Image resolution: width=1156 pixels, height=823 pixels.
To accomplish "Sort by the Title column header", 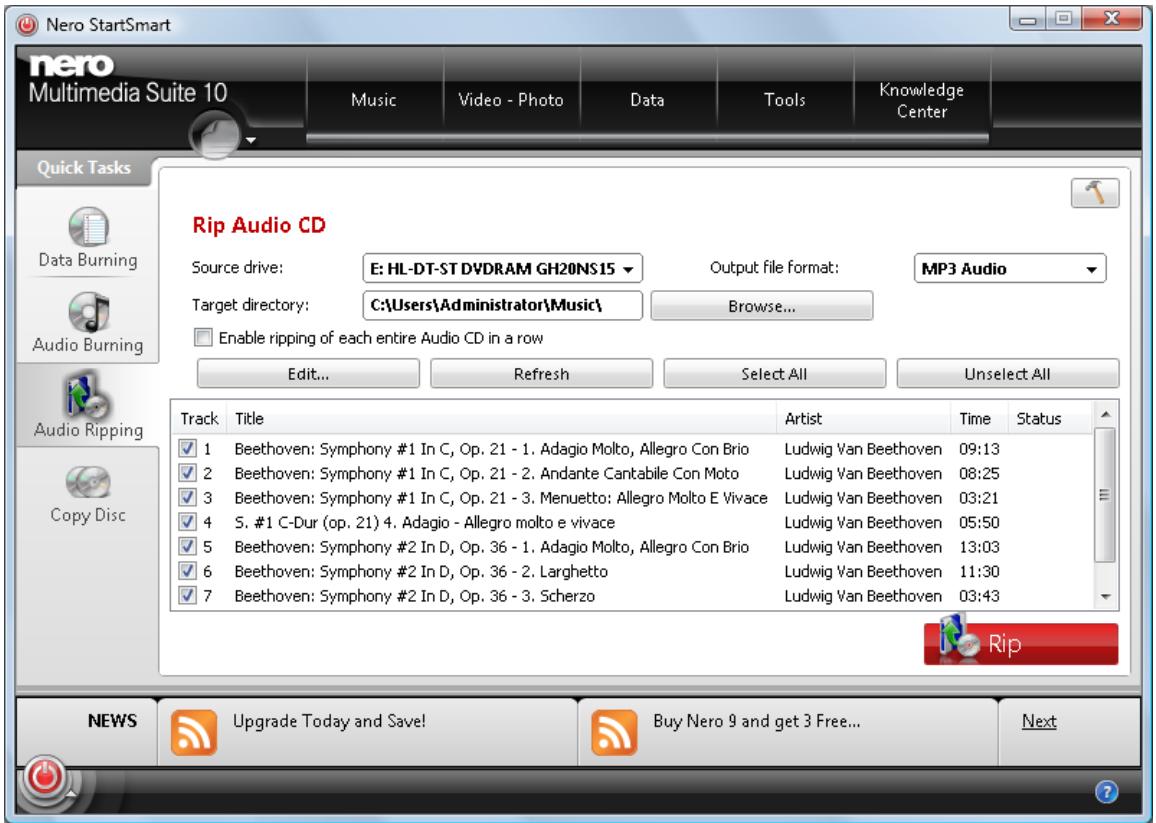I will coord(501,419).
